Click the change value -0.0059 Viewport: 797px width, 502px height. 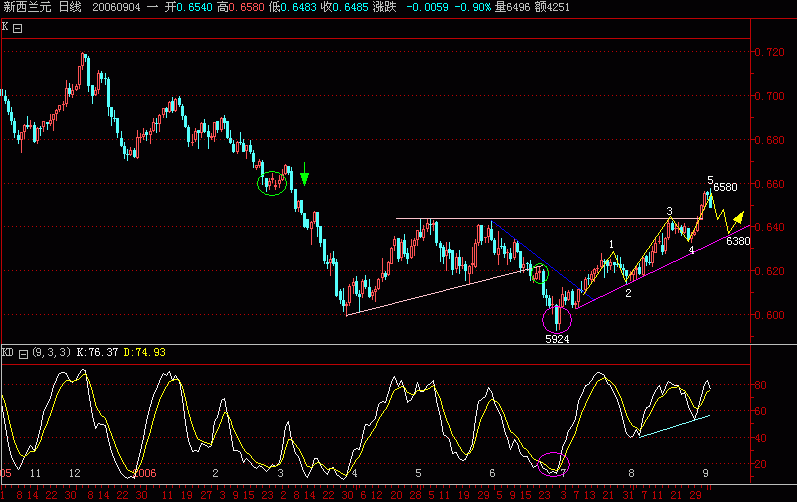pos(428,8)
